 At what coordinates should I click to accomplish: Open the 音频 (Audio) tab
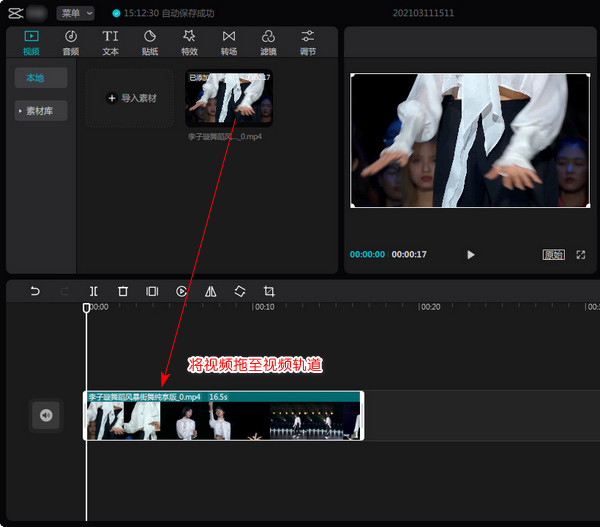[x=71, y=43]
